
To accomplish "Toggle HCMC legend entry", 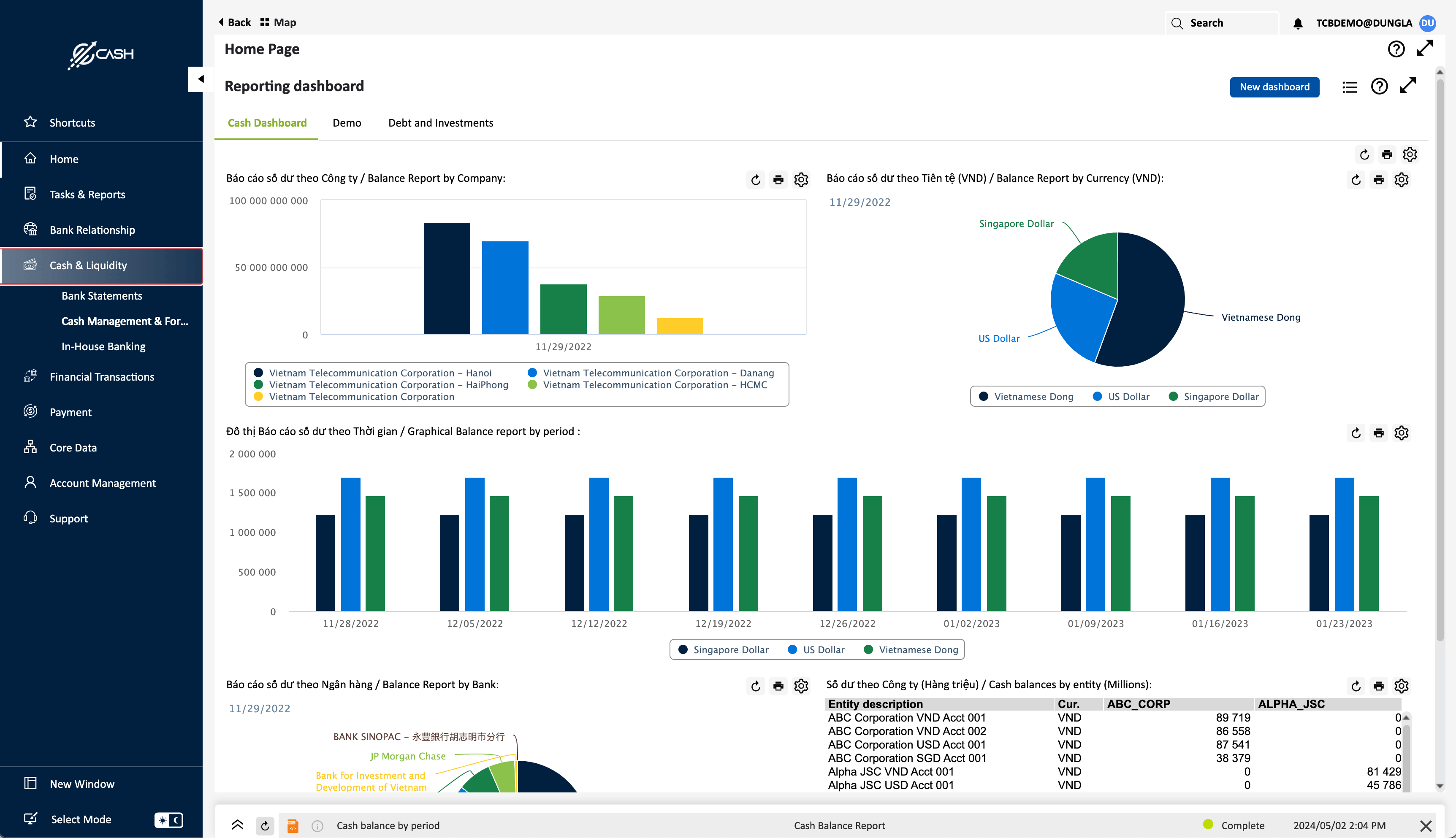I will point(647,385).
